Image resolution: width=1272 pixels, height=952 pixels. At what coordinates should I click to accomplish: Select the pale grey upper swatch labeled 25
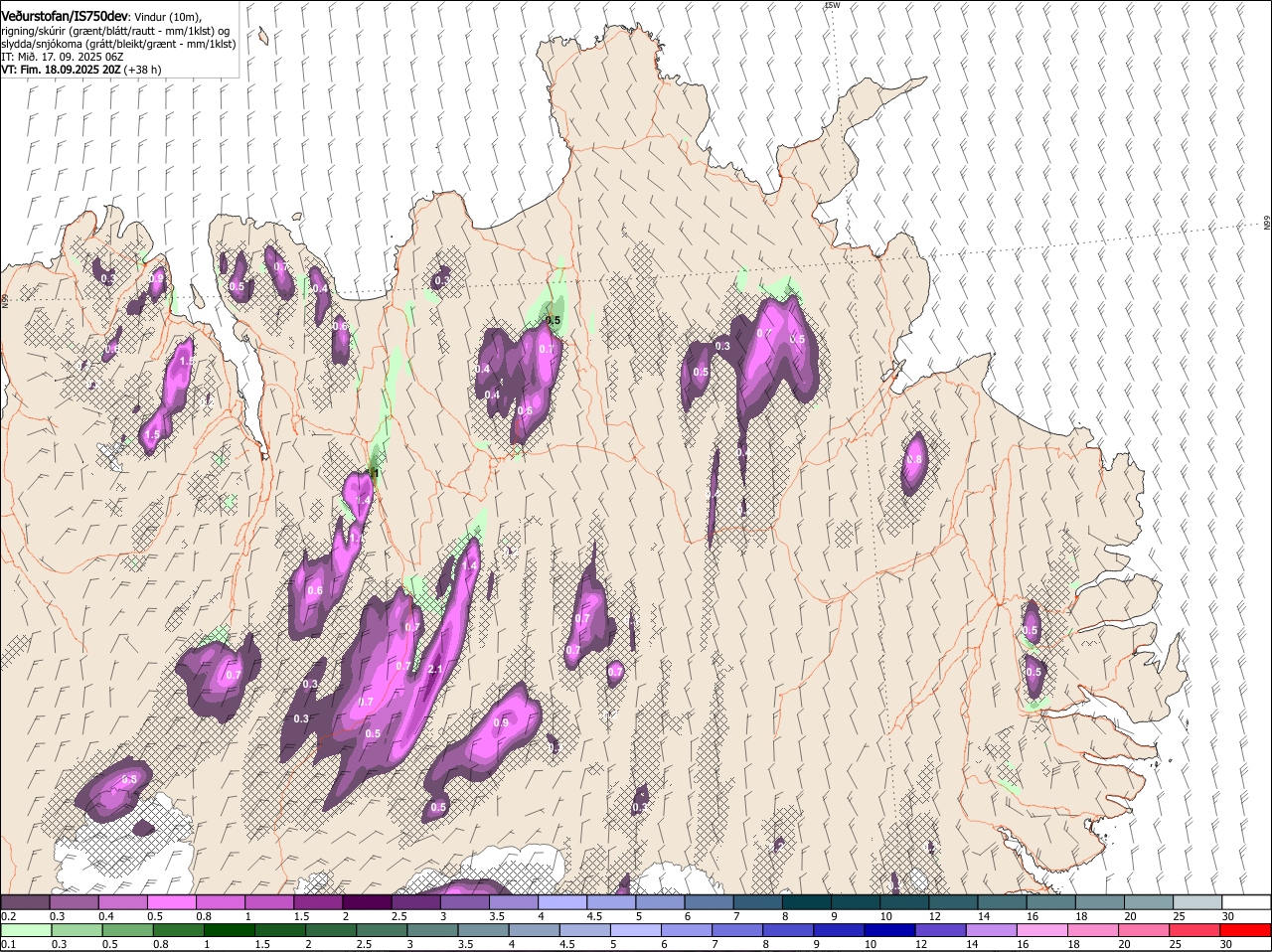[x=1197, y=901]
